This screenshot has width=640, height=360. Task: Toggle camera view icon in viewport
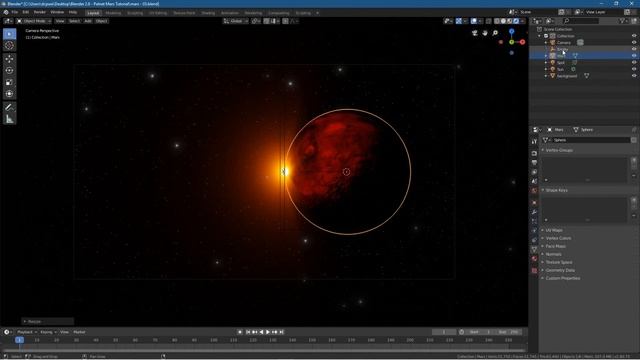[475, 33]
